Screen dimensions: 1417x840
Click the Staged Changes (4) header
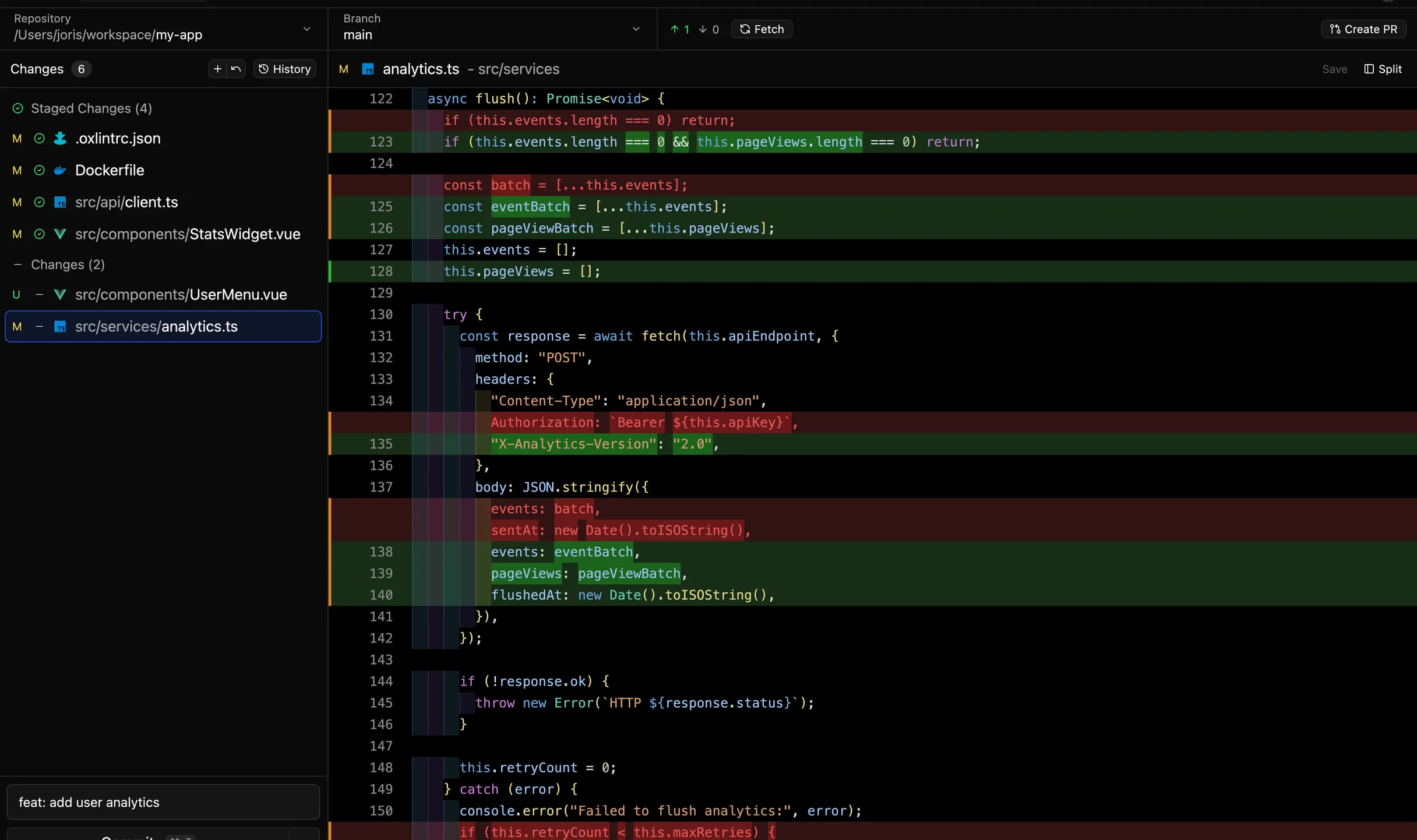pyautogui.click(x=91, y=108)
